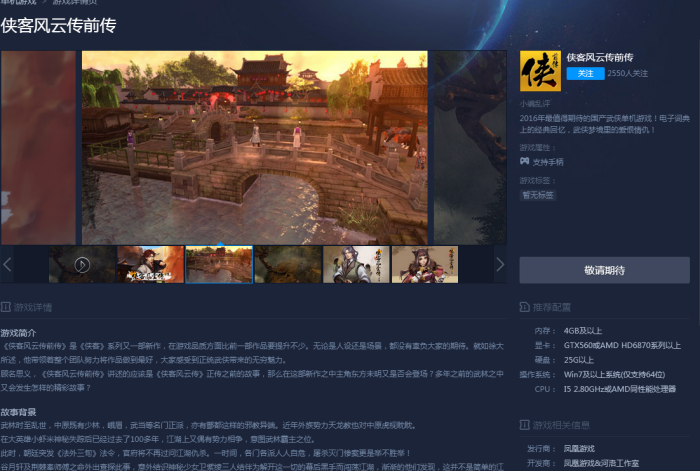
Task: Show next thumbnails with right arrow
Action: coord(500,265)
